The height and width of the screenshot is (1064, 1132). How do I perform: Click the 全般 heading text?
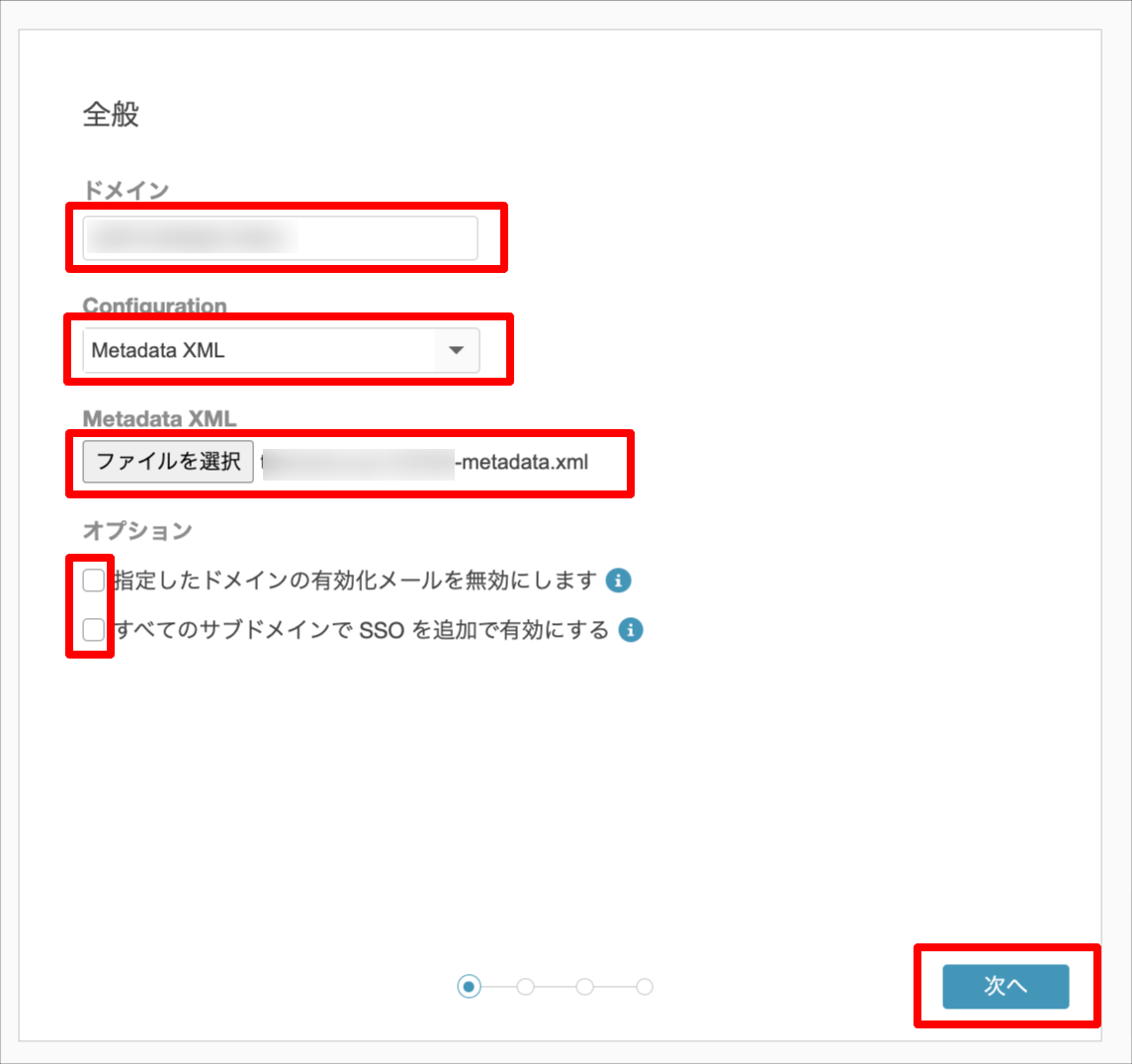coord(111,114)
